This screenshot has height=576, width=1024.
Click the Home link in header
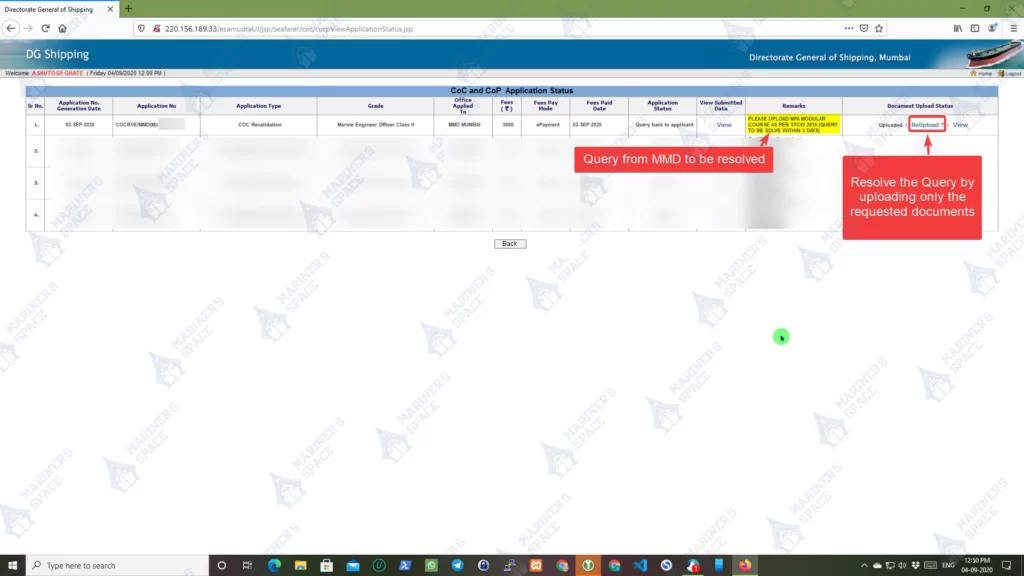[x=982, y=73]
